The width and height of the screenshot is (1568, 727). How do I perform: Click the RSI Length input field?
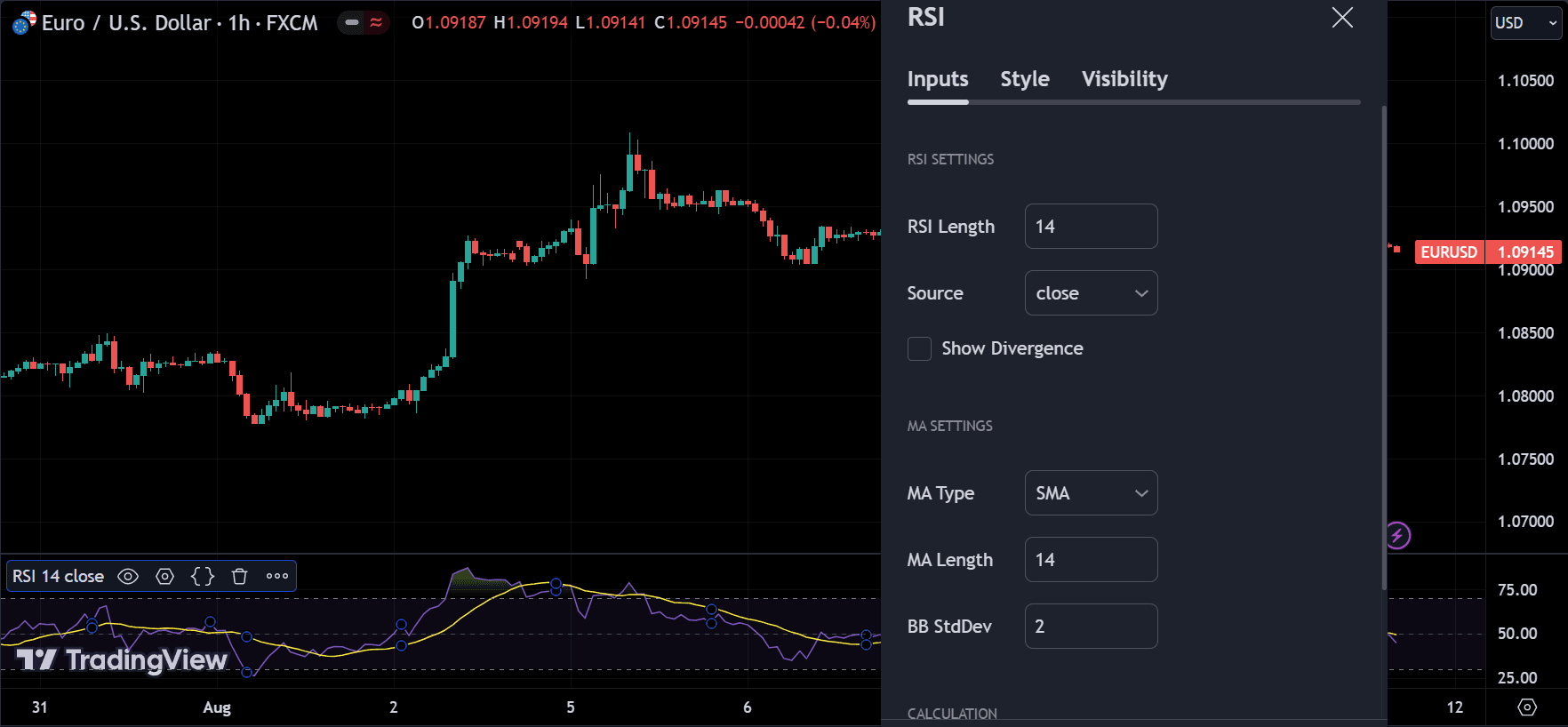click(1091, 227)
